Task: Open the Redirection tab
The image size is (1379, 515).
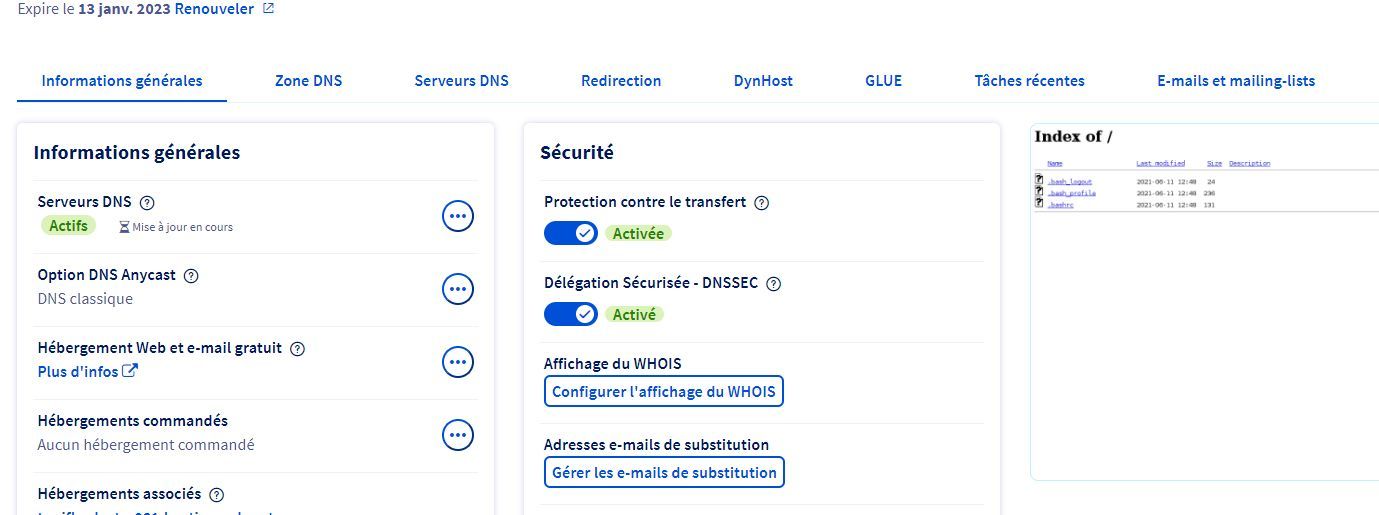Action: coord(621,81)
